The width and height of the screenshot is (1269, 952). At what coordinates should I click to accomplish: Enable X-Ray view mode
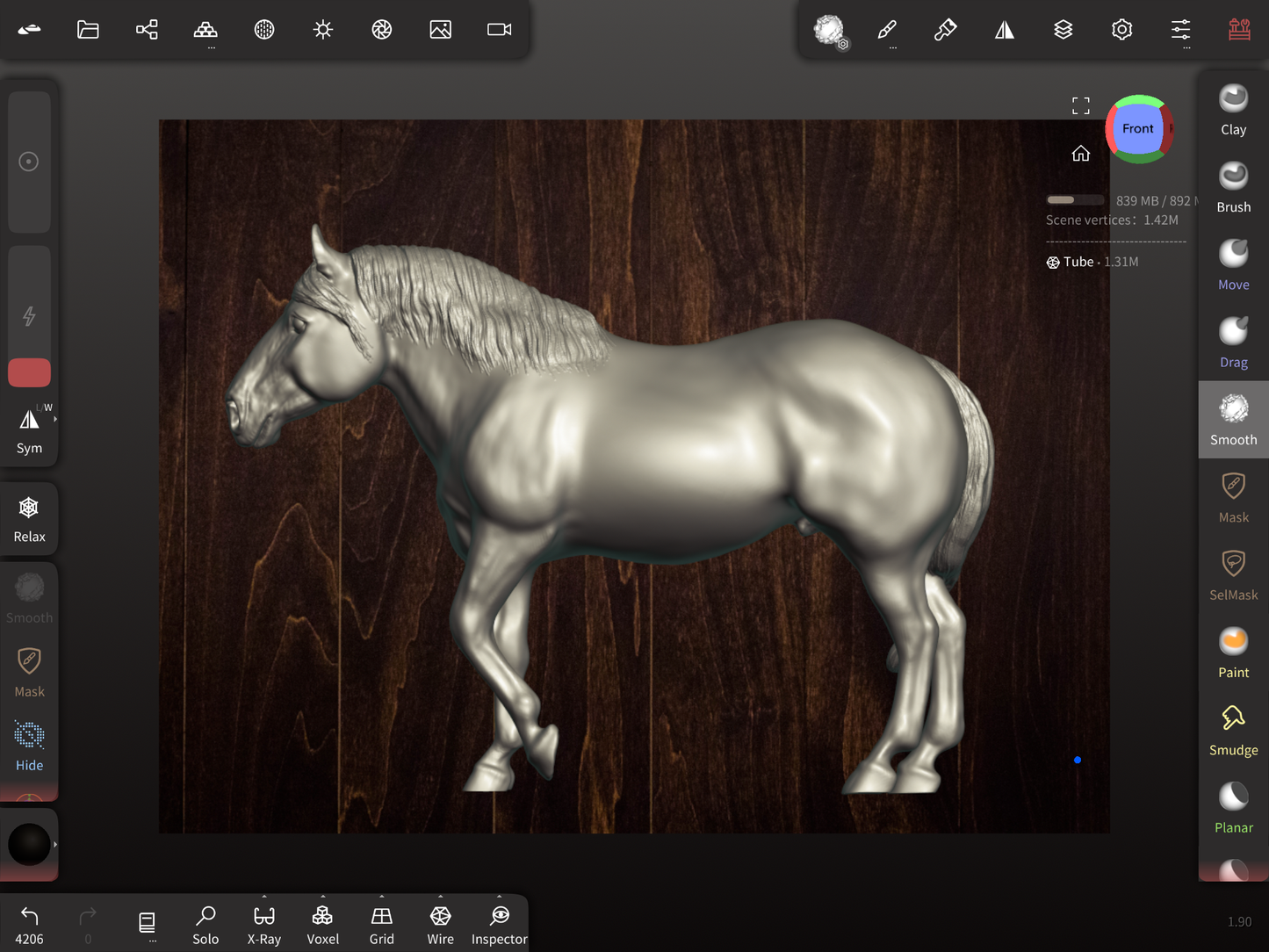(x=263, y=925)
